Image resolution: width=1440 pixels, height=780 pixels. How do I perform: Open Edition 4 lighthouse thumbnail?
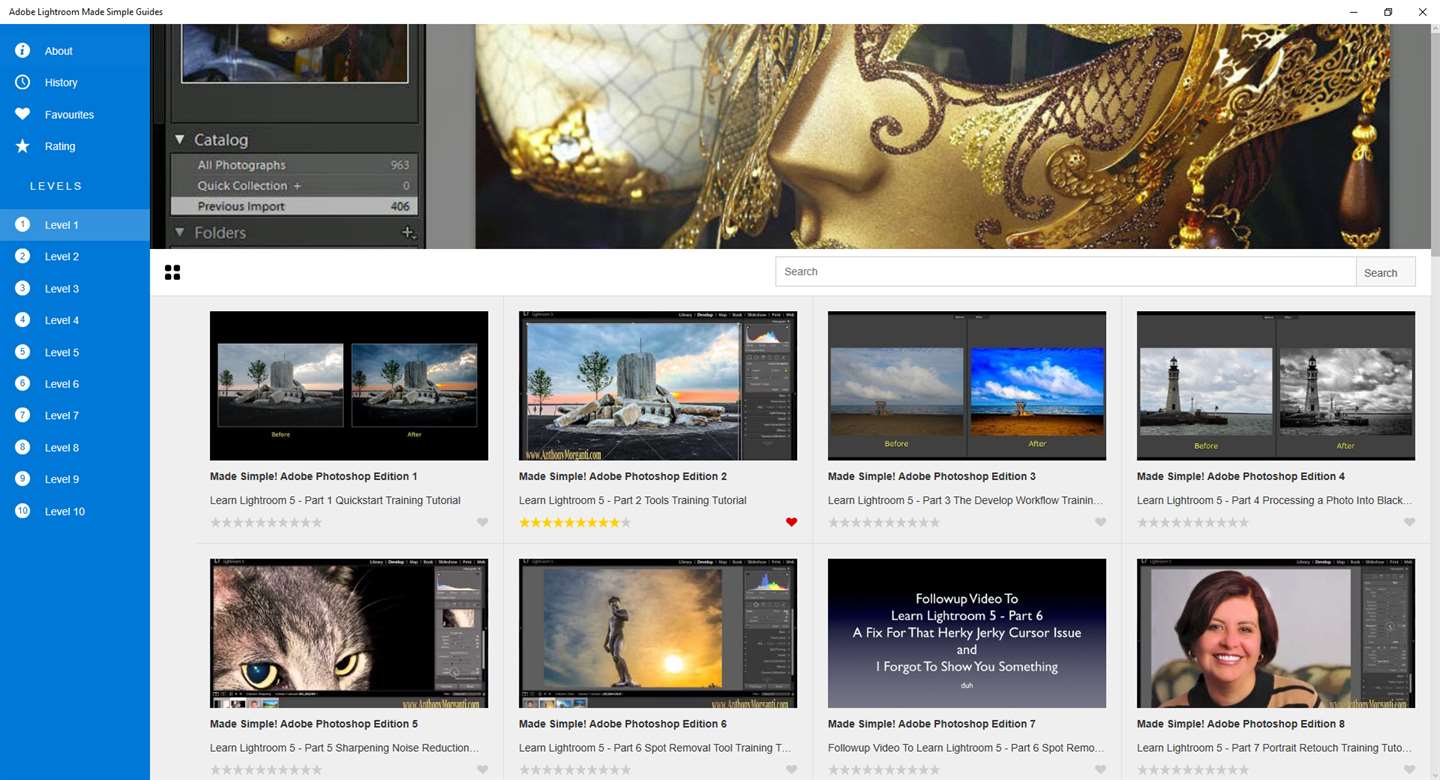tap(1276, 386)
